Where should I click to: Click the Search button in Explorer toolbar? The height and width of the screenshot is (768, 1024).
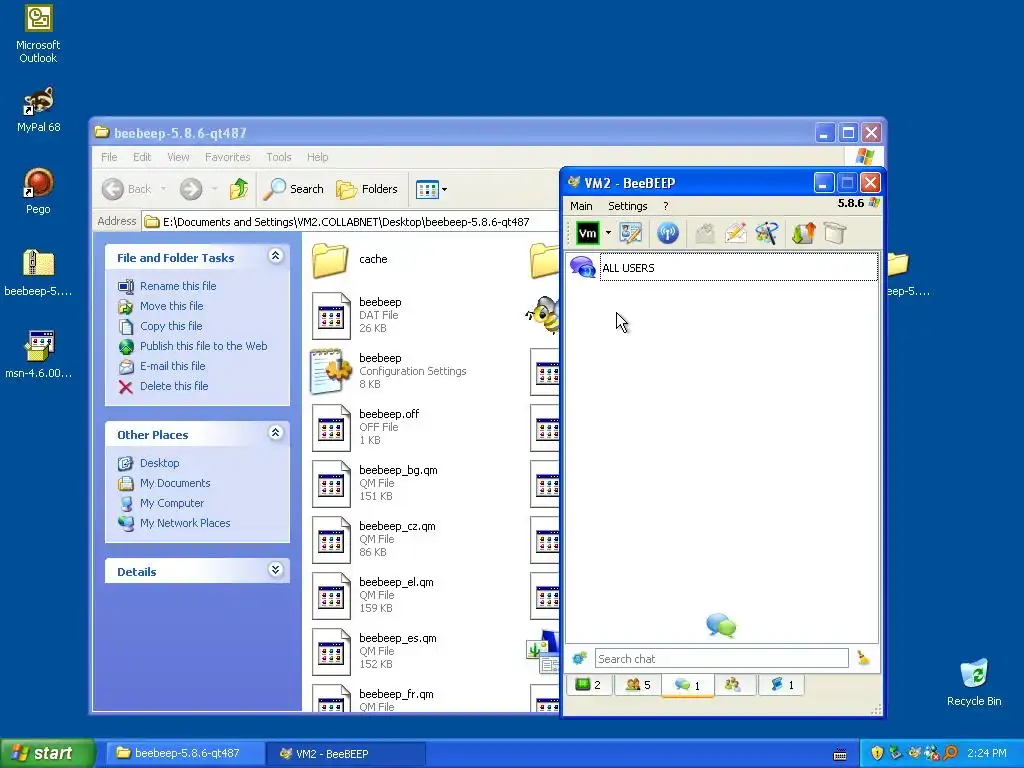click(293, 189)
